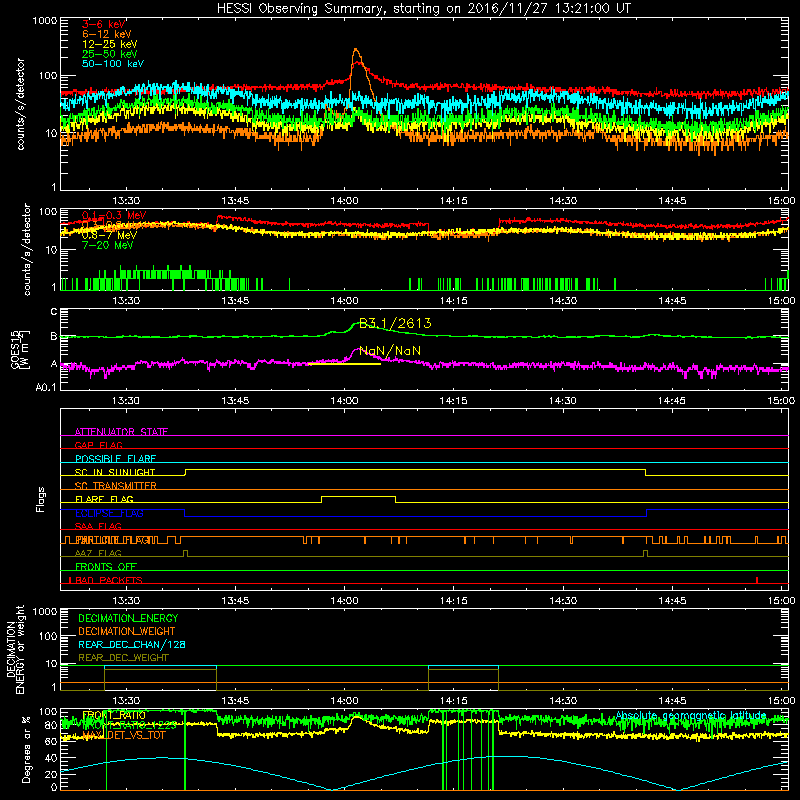Select the "FLARE_FLAG" label
Image resolution: width=800 pixels, height=800 pixels.
(104, 499)
